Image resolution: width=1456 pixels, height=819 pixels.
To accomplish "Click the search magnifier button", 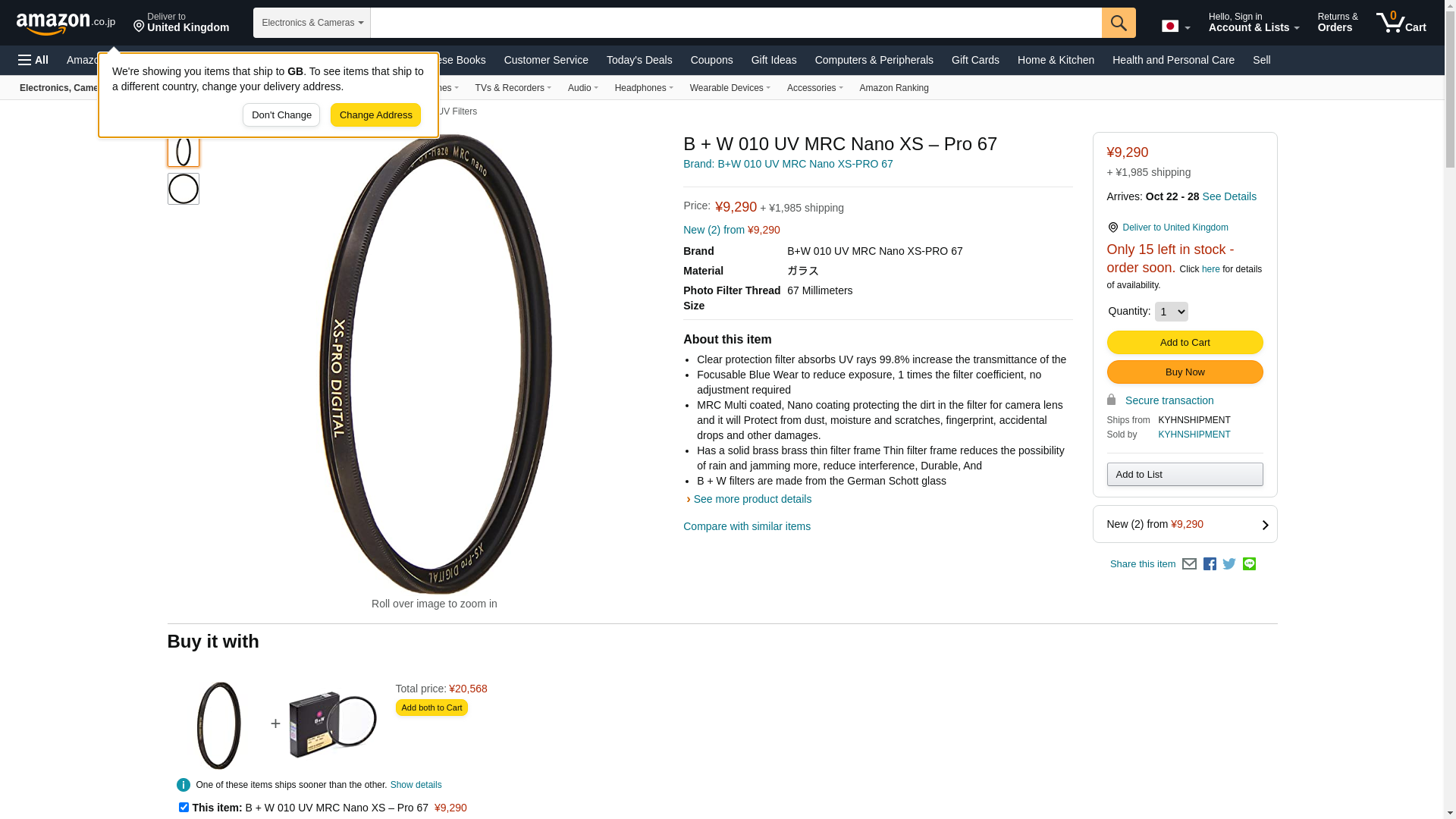I will point(1119,23).
